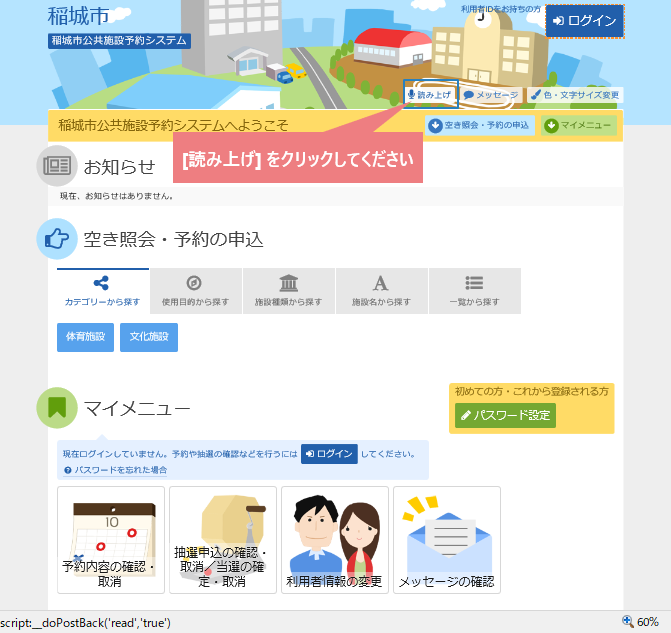This screenshot has width=671, height=633.
Task: Click the compass icon for 使用目的
Action: pyautogui.click(x=194, y=283)
